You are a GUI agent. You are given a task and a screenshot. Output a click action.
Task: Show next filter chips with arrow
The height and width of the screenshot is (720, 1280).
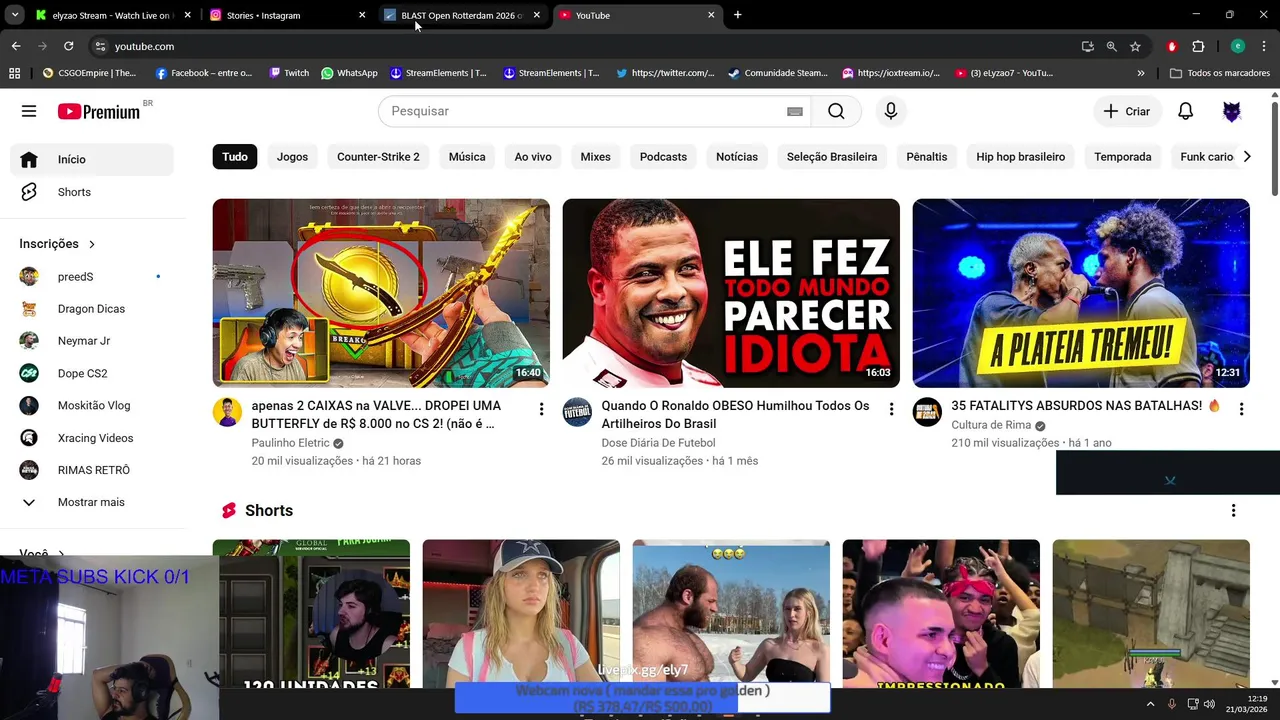pos(1246,157)
